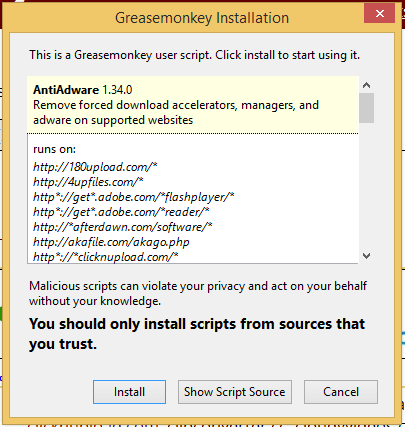Select the http://180upload.com/* entry
The width and height of the screenshot is (405, 427).
click(95, 166)
